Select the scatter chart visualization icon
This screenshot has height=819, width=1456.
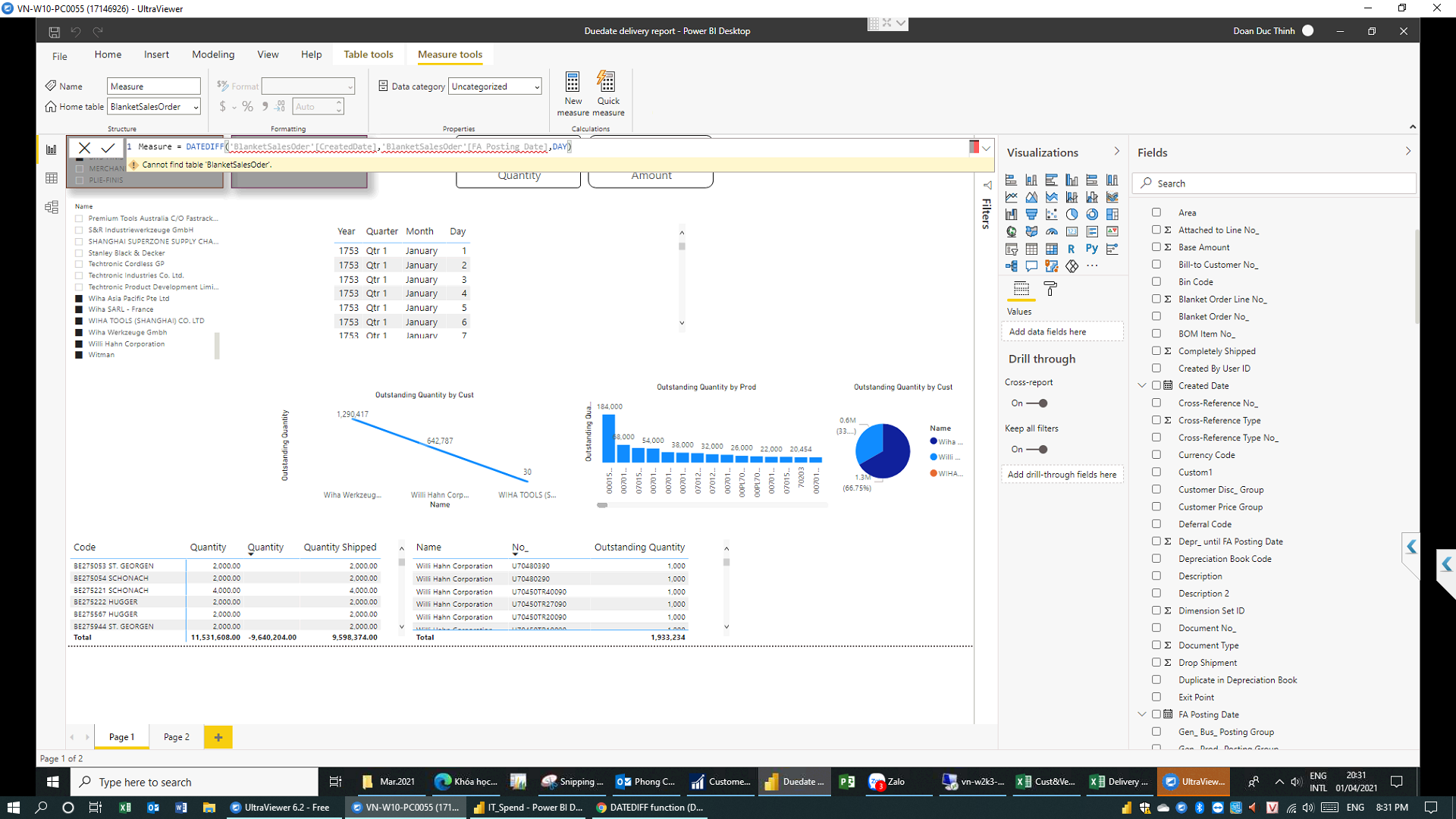[1051, 215]
